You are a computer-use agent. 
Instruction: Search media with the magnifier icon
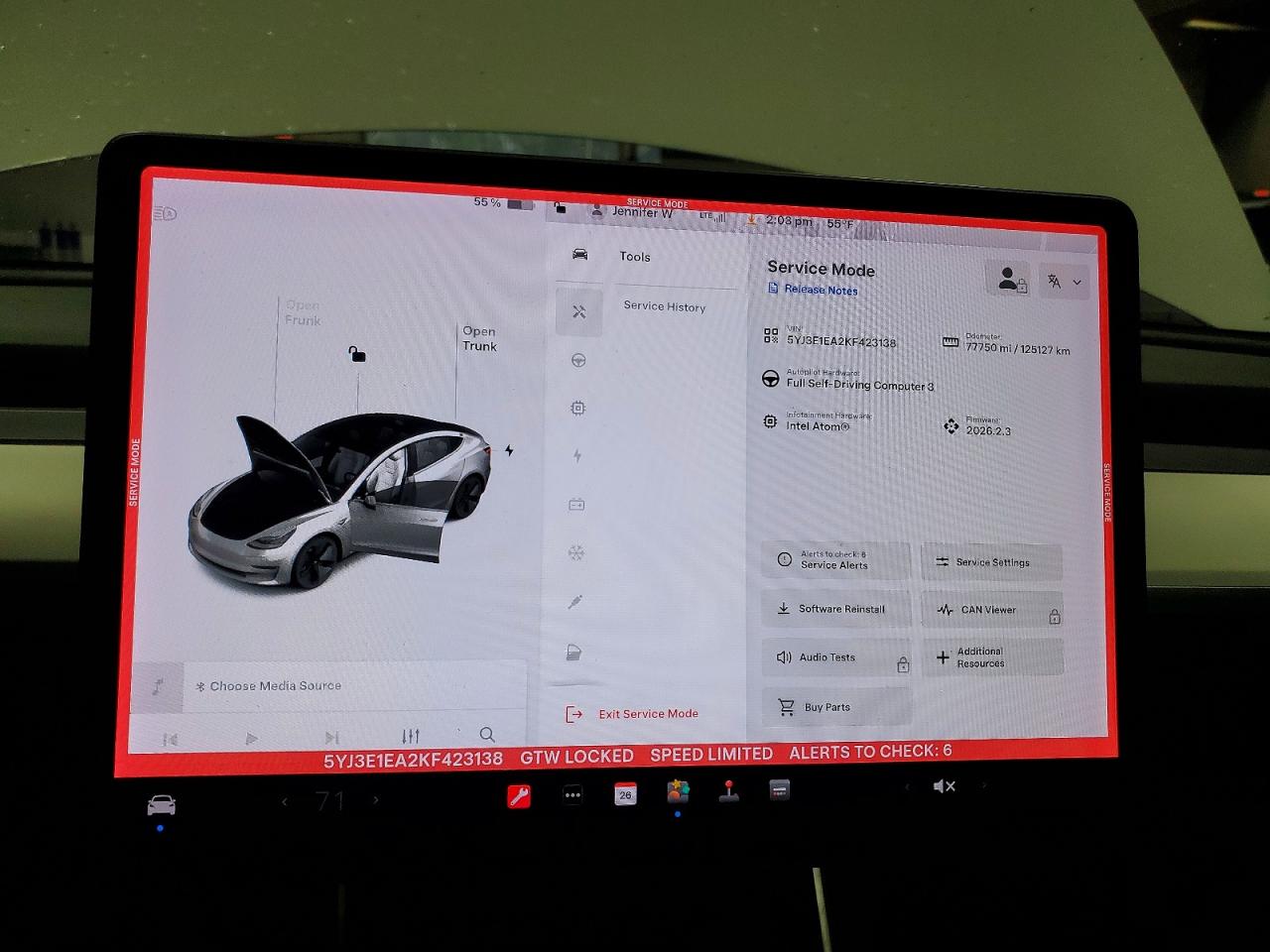(x=487, y=735)
